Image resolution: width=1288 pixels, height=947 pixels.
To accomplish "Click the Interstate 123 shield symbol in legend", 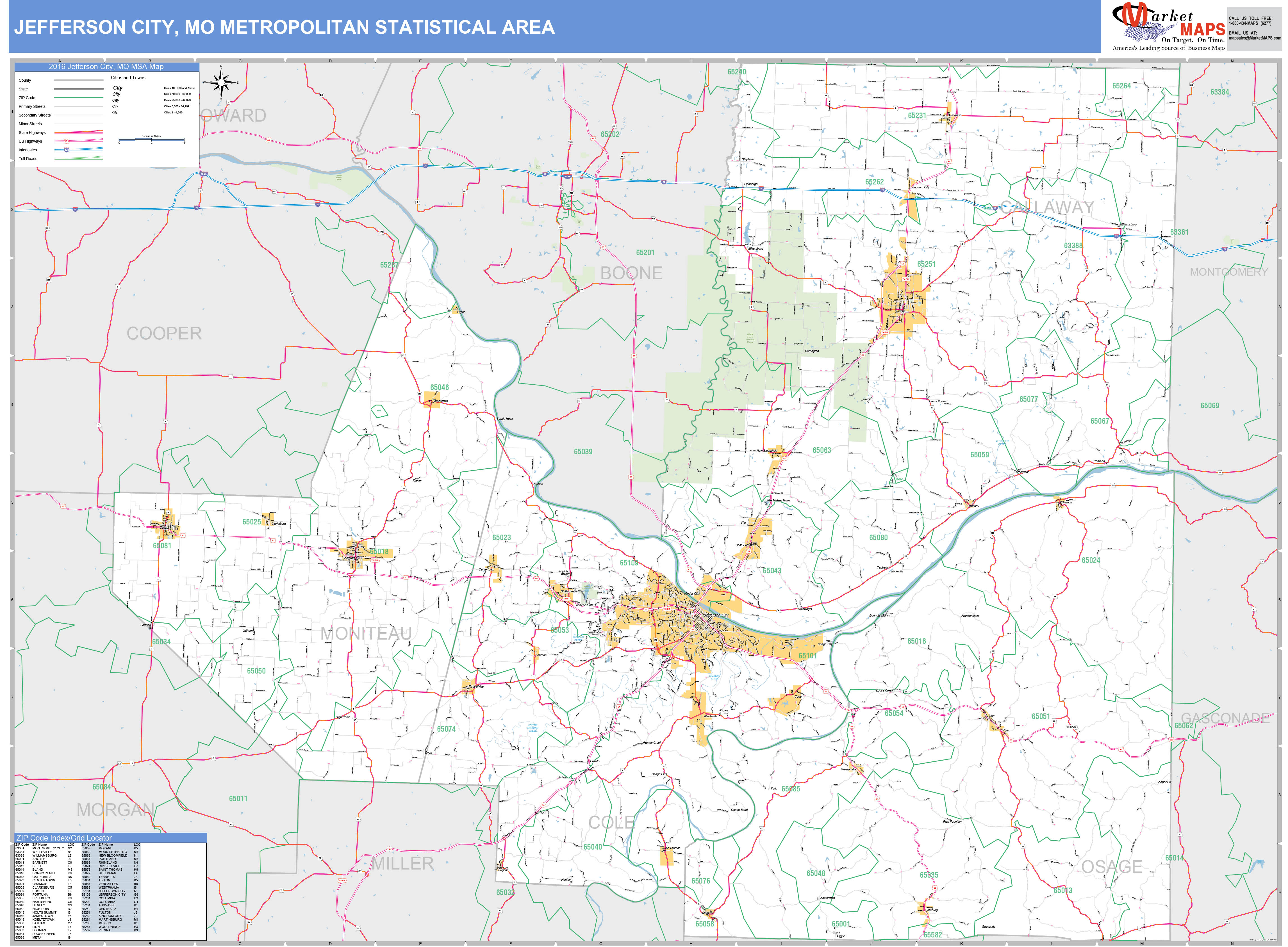I will point(67,150).
